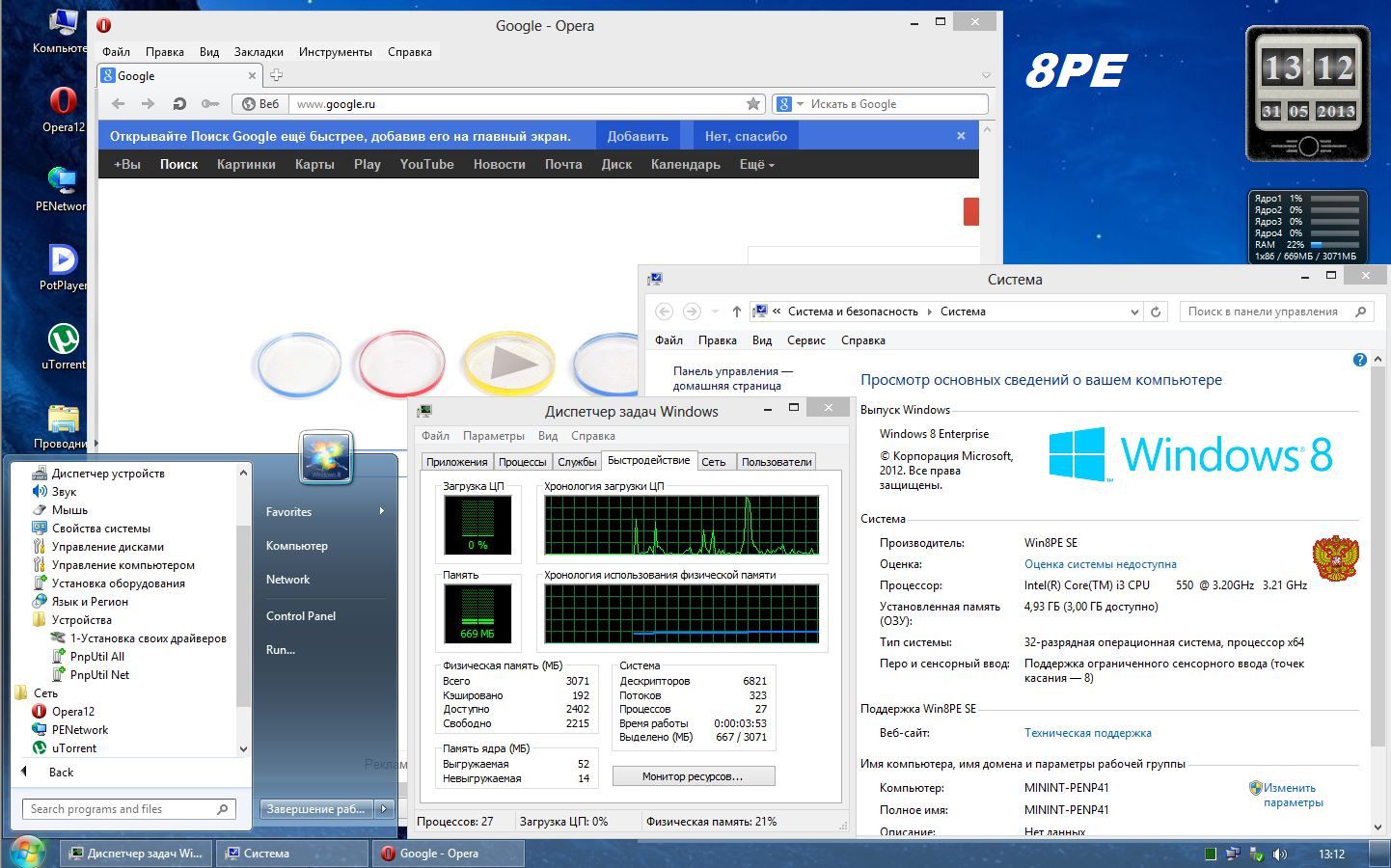Click the search magnifier in control panel
The height and width of the screenshot is (868, 1391).
pos(1360,312)
